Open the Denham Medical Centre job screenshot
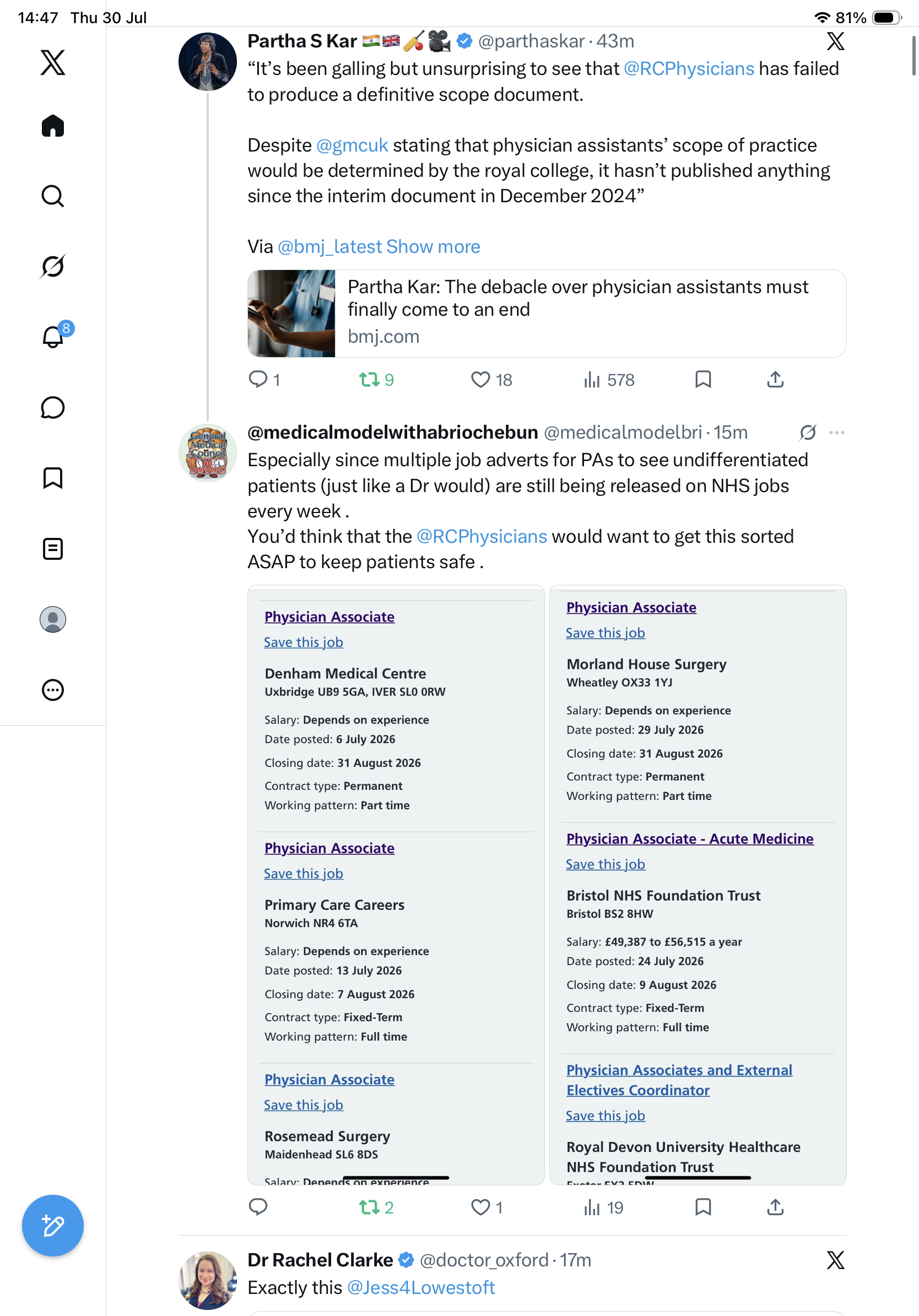This screenshot has height=1316, width=919. pyautogui.click(x=396, y=885)
